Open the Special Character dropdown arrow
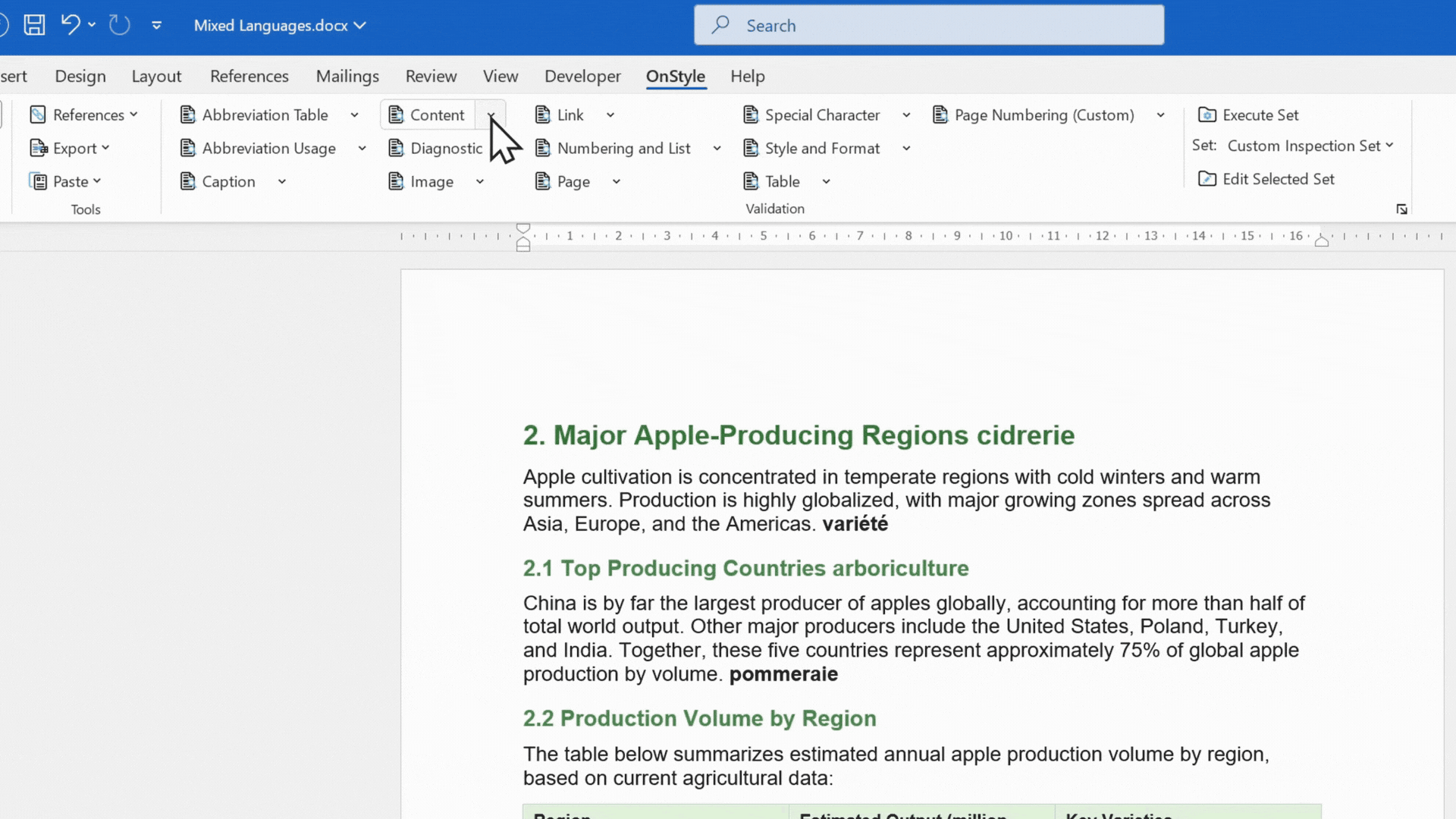This screenshot has width=1456, height=819. 906,115
